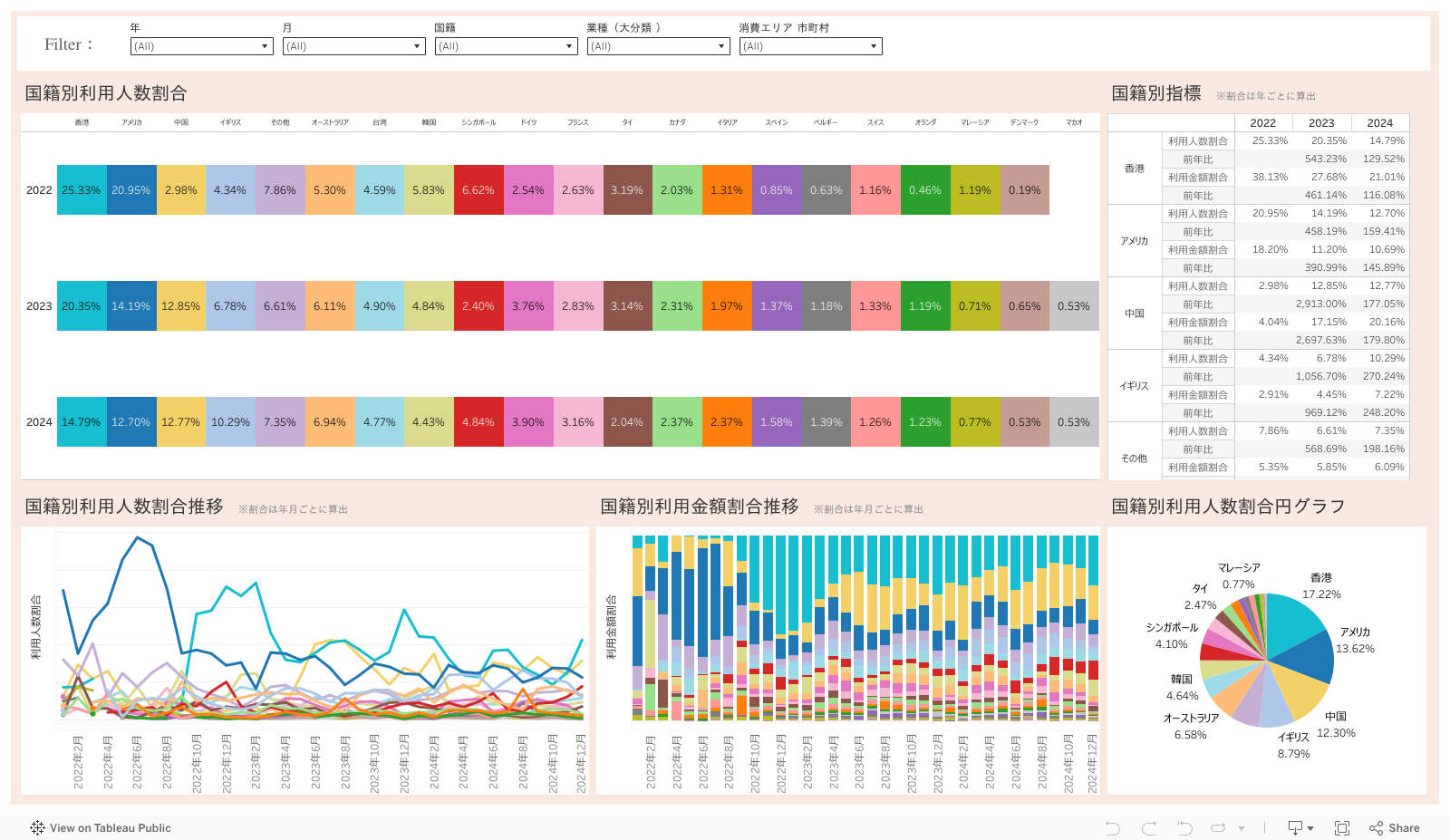Screen dimensions: 1450x840
Task: Click the 2024 column header in indicator table
Action: point(1379,123)
